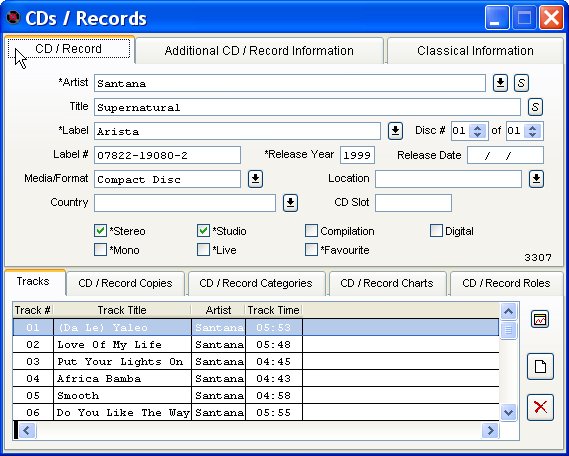Click the S search icon beside Artist field
The width and height of the screenshot is (569, 456).
[521, 83]
